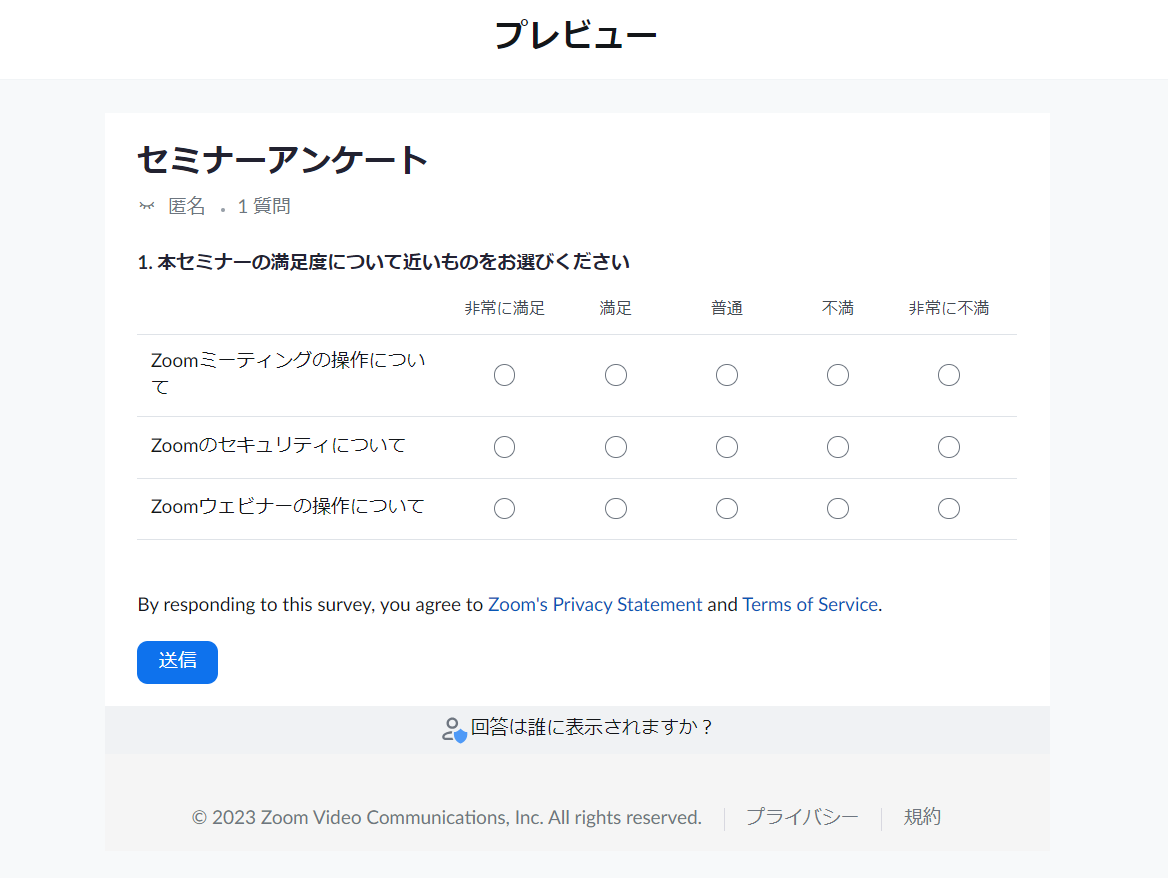Click the 普通 column header
The height and width of the screenshot is (878, 1168).
(726, 308)
